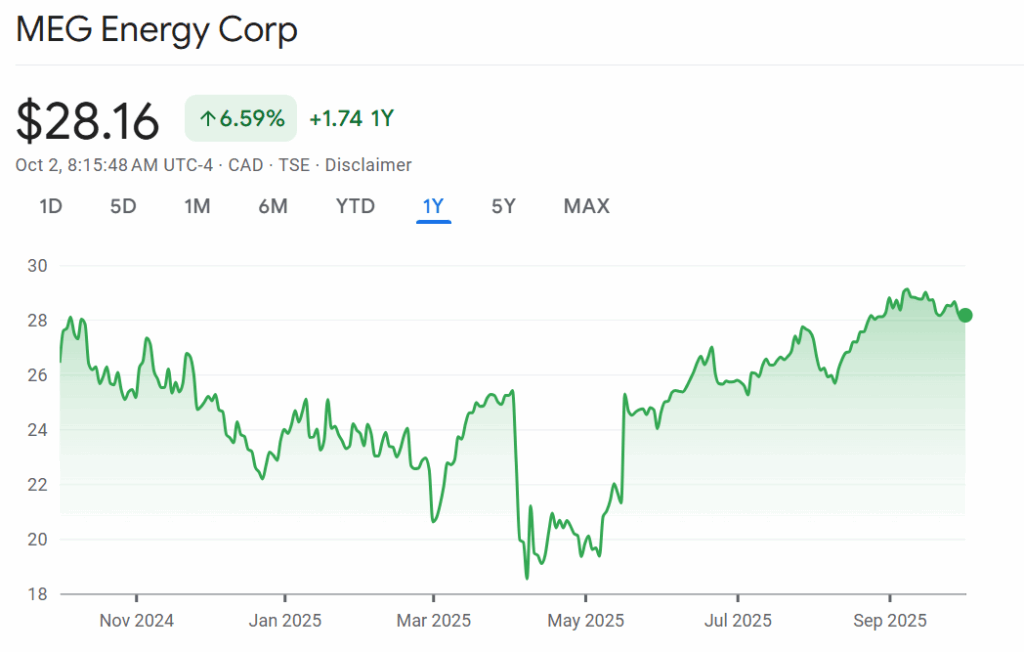Click the Sep 2025 axis label
Screen dimensions: 1024x652
point(890,621)
